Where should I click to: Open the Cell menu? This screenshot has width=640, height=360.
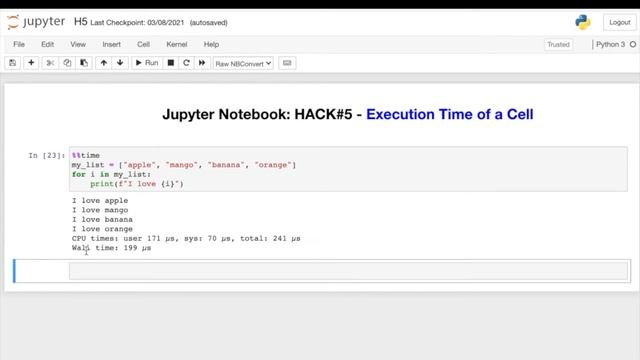(143, 44)
